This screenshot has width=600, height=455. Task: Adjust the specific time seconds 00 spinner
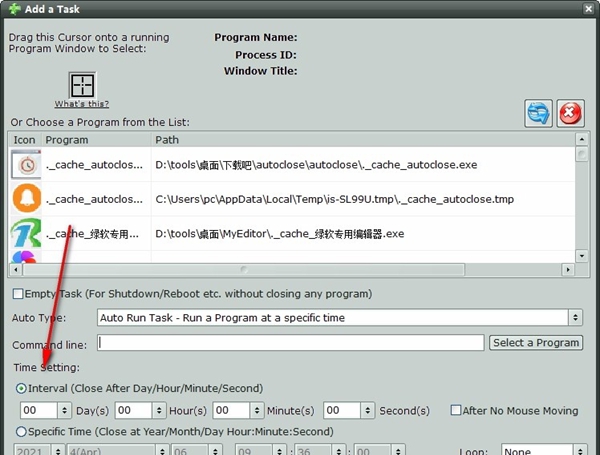tap(398, 450)
